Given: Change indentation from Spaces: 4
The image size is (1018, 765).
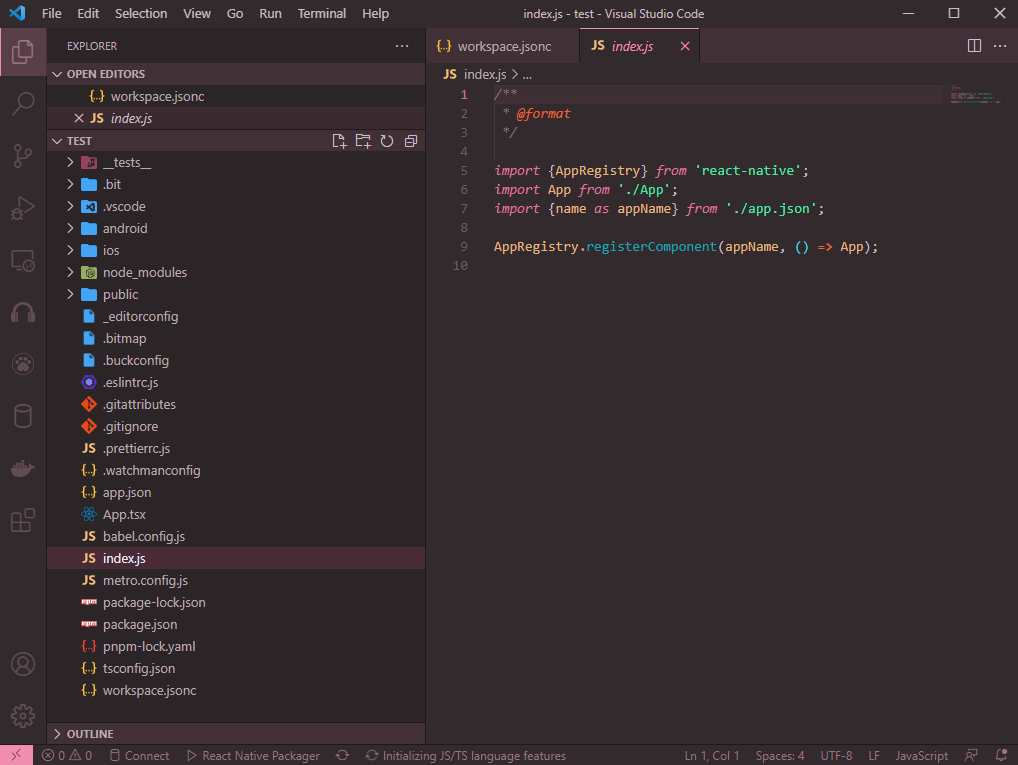Looking at the screenshot, I should tap(779, 755).
